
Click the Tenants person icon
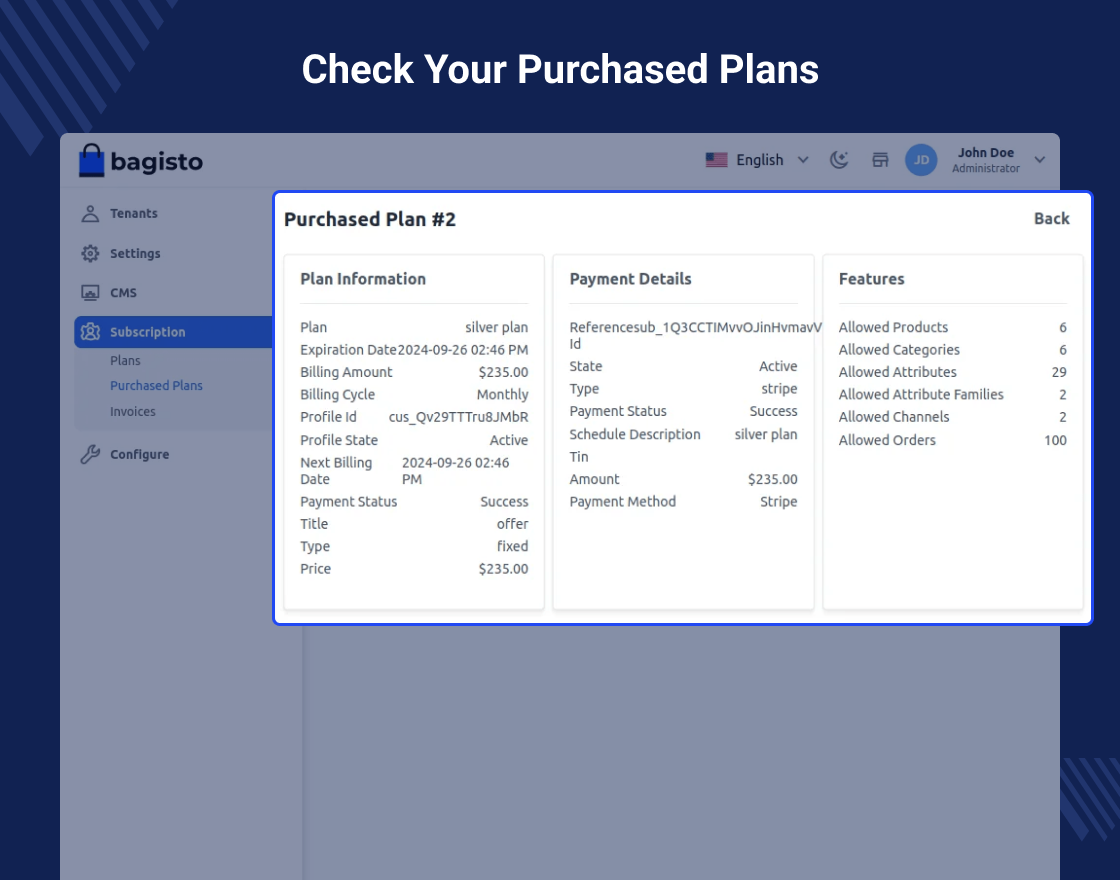(90, 214)
